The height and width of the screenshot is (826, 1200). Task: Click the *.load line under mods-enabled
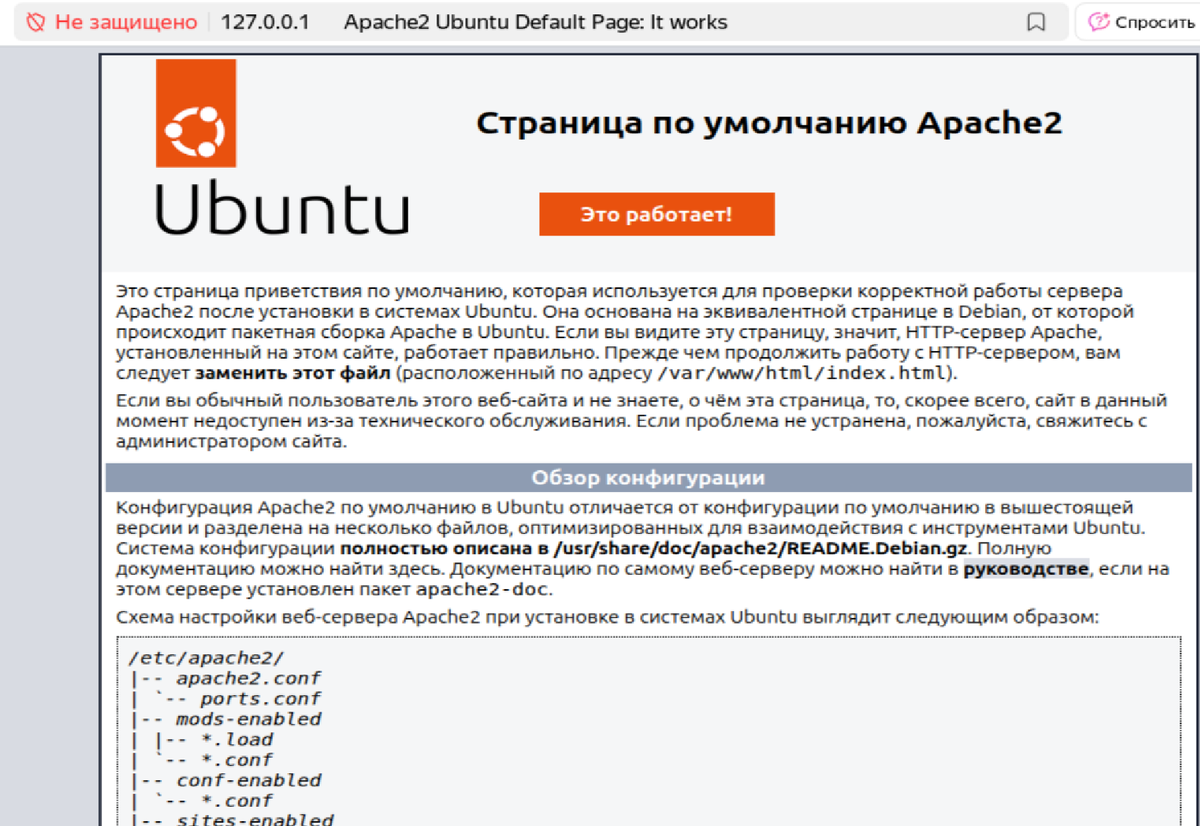click(235, 739)
